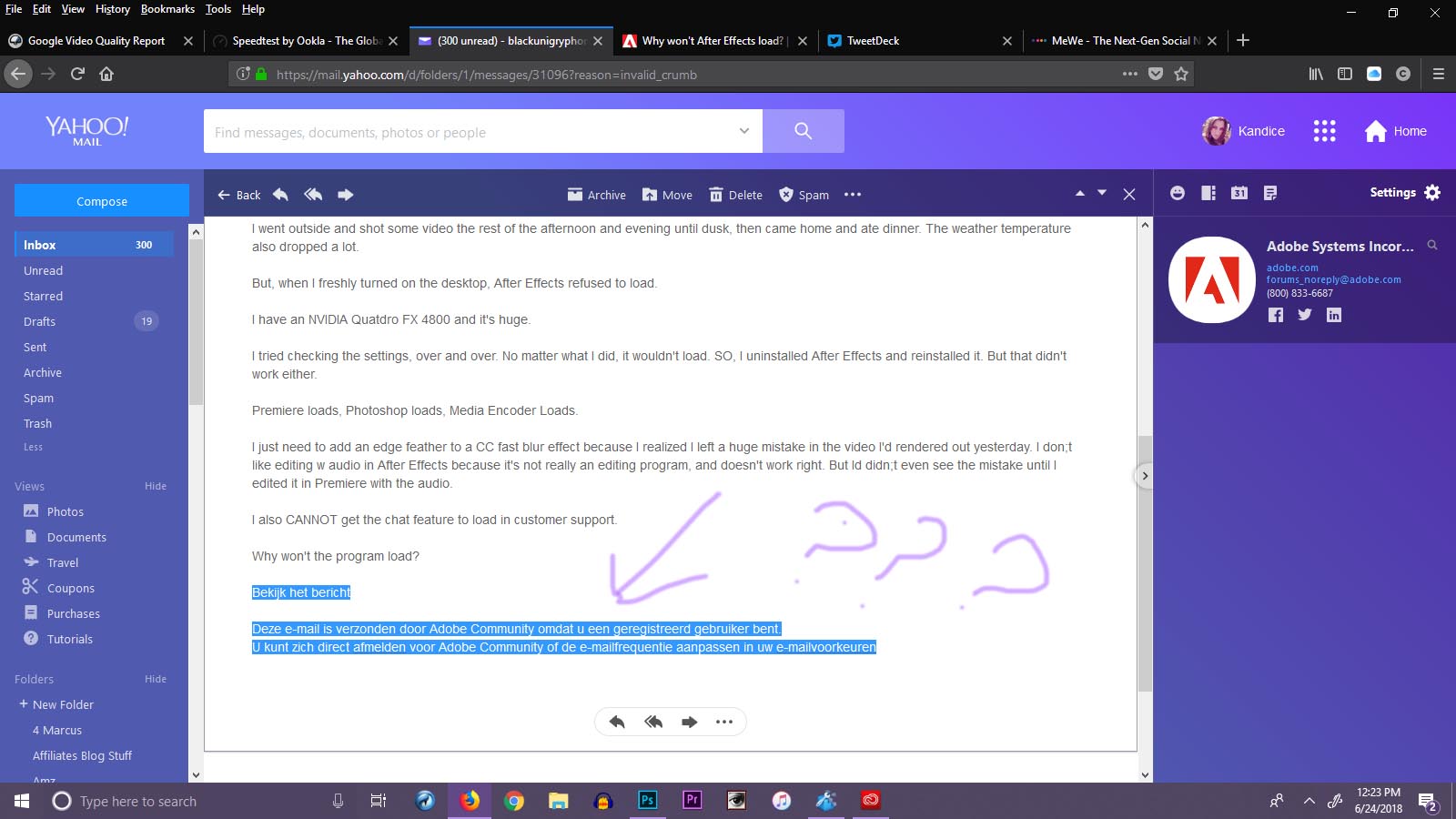Collapse the folder list with Less
The image size is (1456, 819).
tap(33, 447)
